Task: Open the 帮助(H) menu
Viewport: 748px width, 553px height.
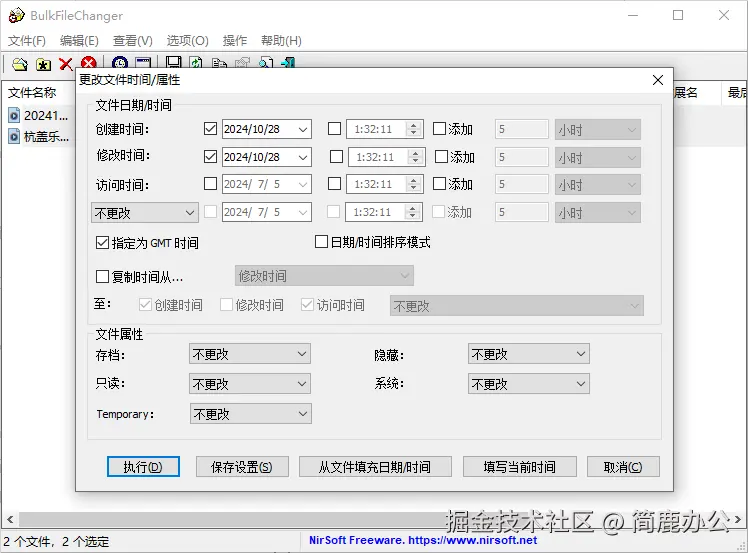Action: click(x=281, y=41)
